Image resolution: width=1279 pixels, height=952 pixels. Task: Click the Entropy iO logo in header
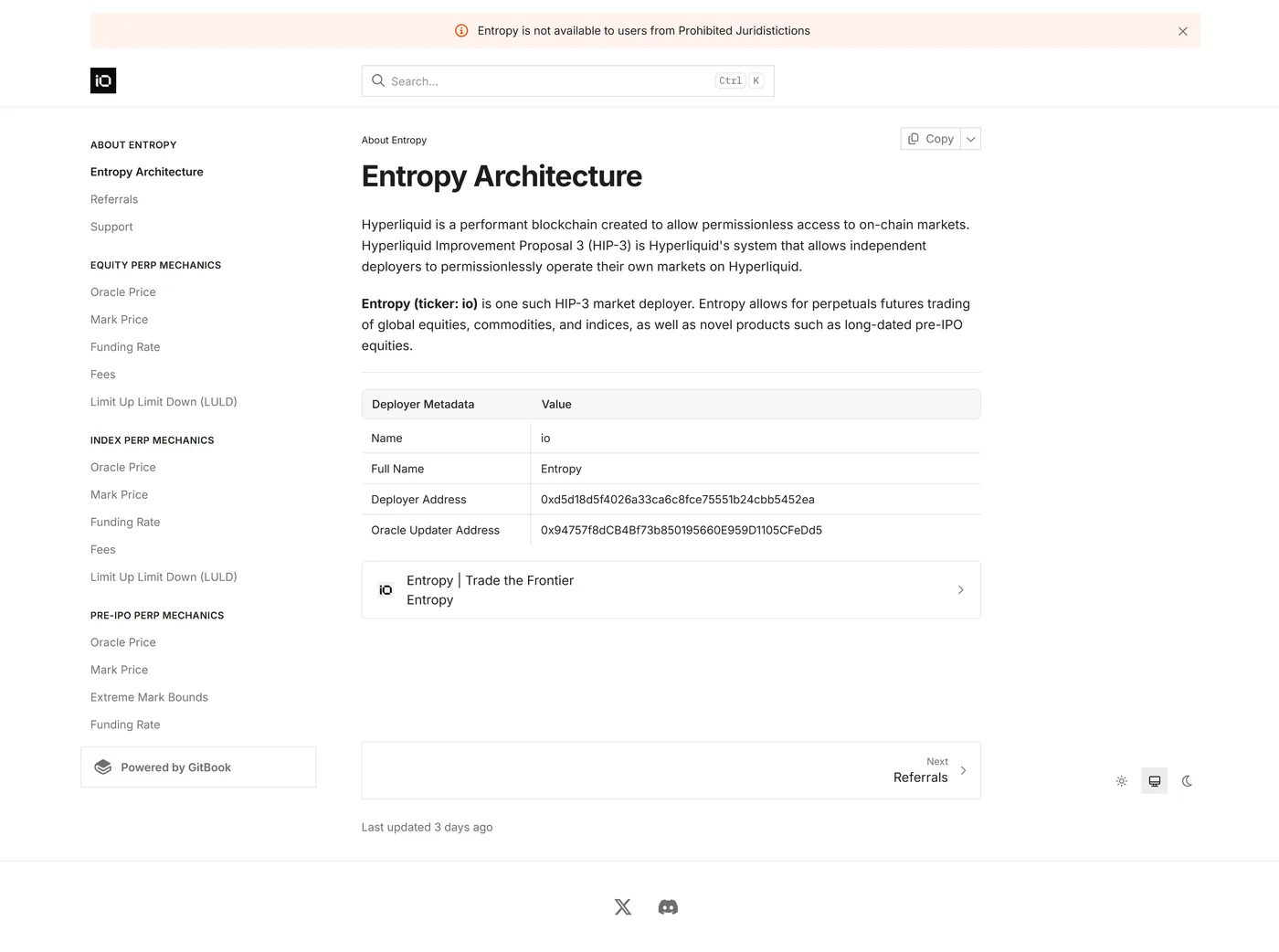click(103, 80)
